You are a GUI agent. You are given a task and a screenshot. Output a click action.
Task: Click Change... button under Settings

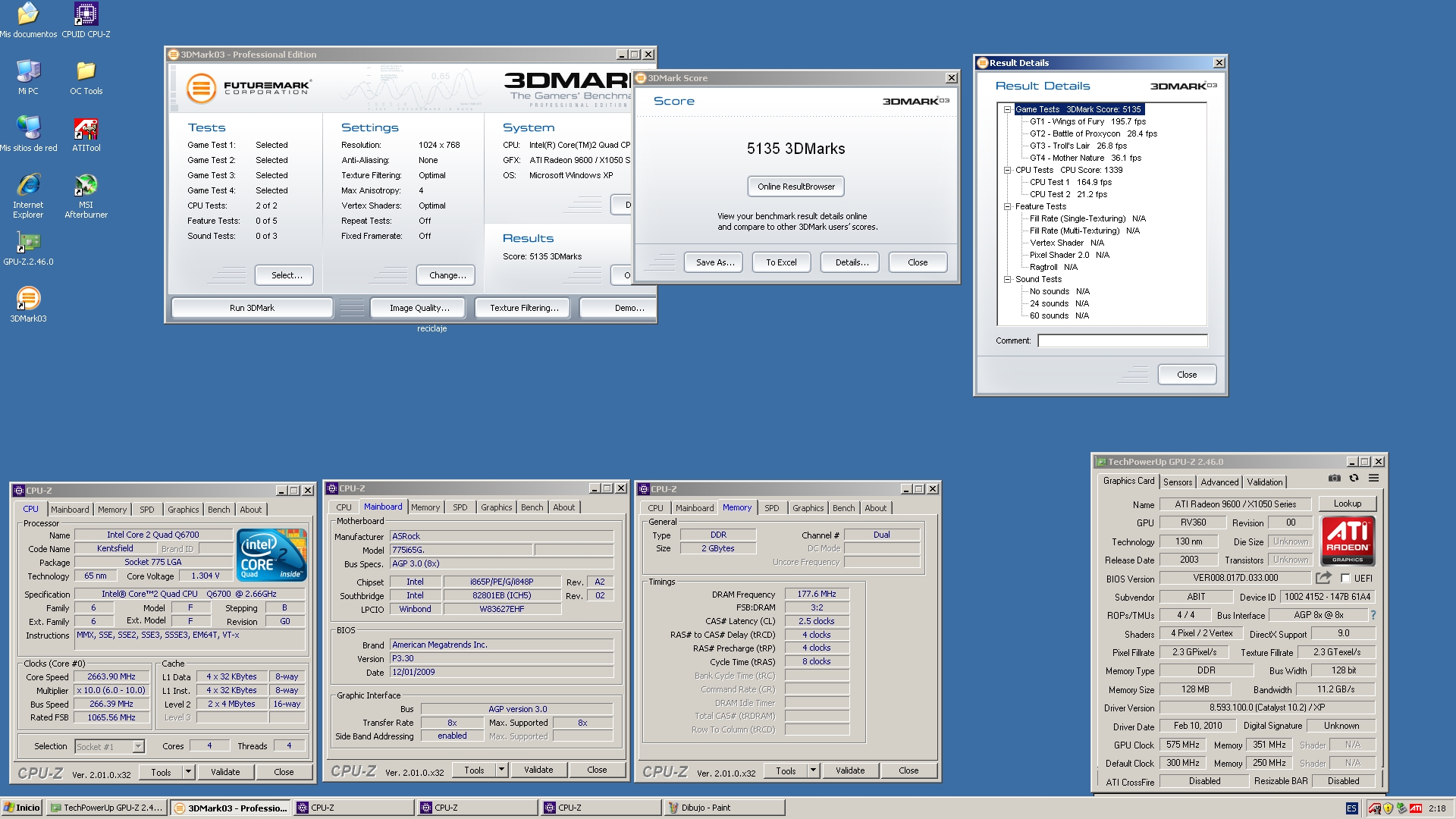[447, 275]
